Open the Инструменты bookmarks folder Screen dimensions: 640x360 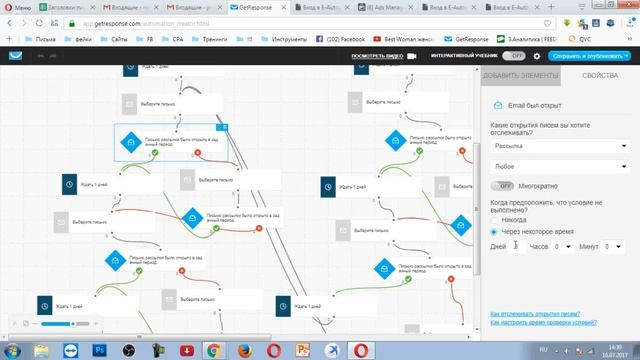pyautogui.click(x=284, y=39)
